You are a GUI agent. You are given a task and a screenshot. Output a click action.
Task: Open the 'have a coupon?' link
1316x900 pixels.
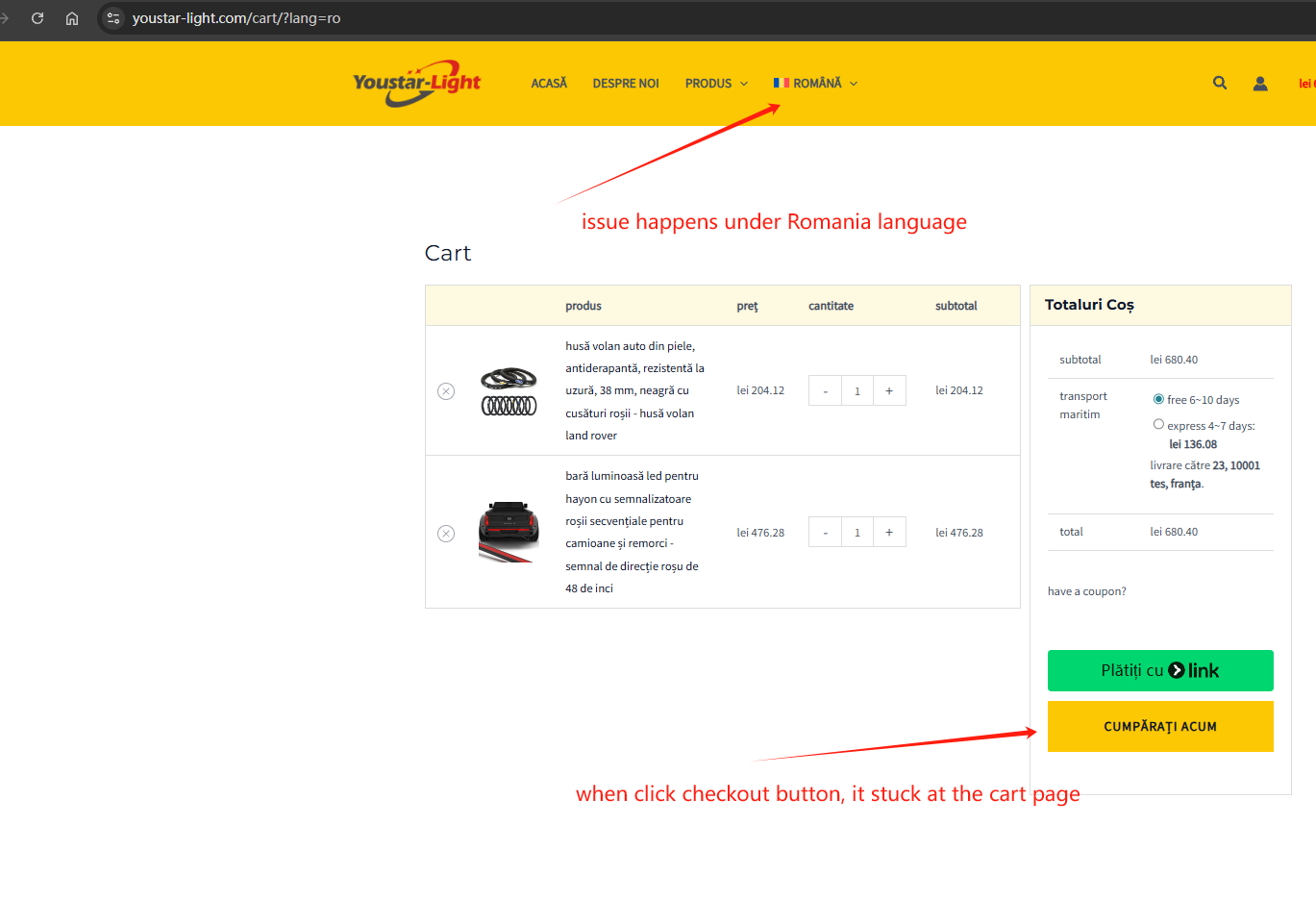coord(1087,591)
